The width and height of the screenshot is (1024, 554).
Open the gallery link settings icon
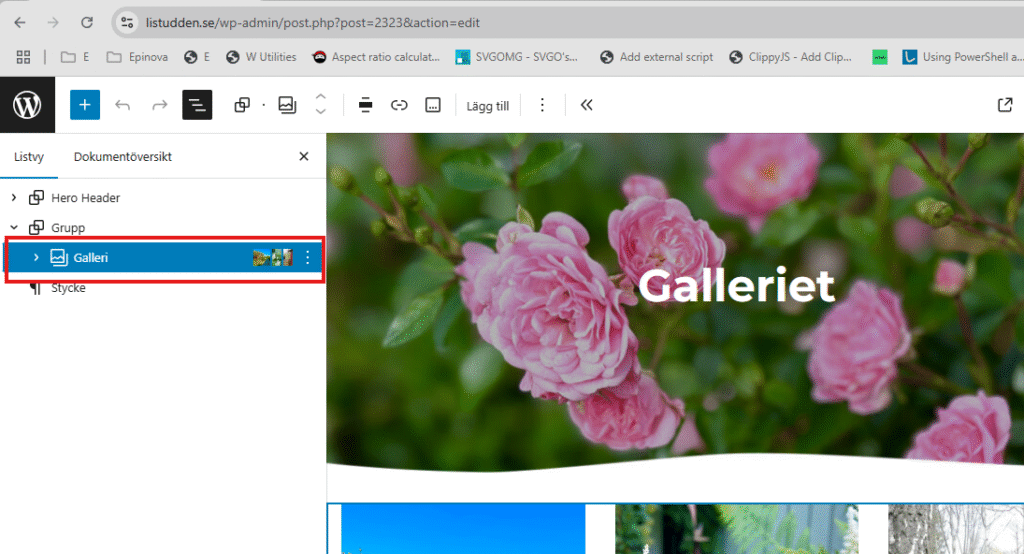399,105
